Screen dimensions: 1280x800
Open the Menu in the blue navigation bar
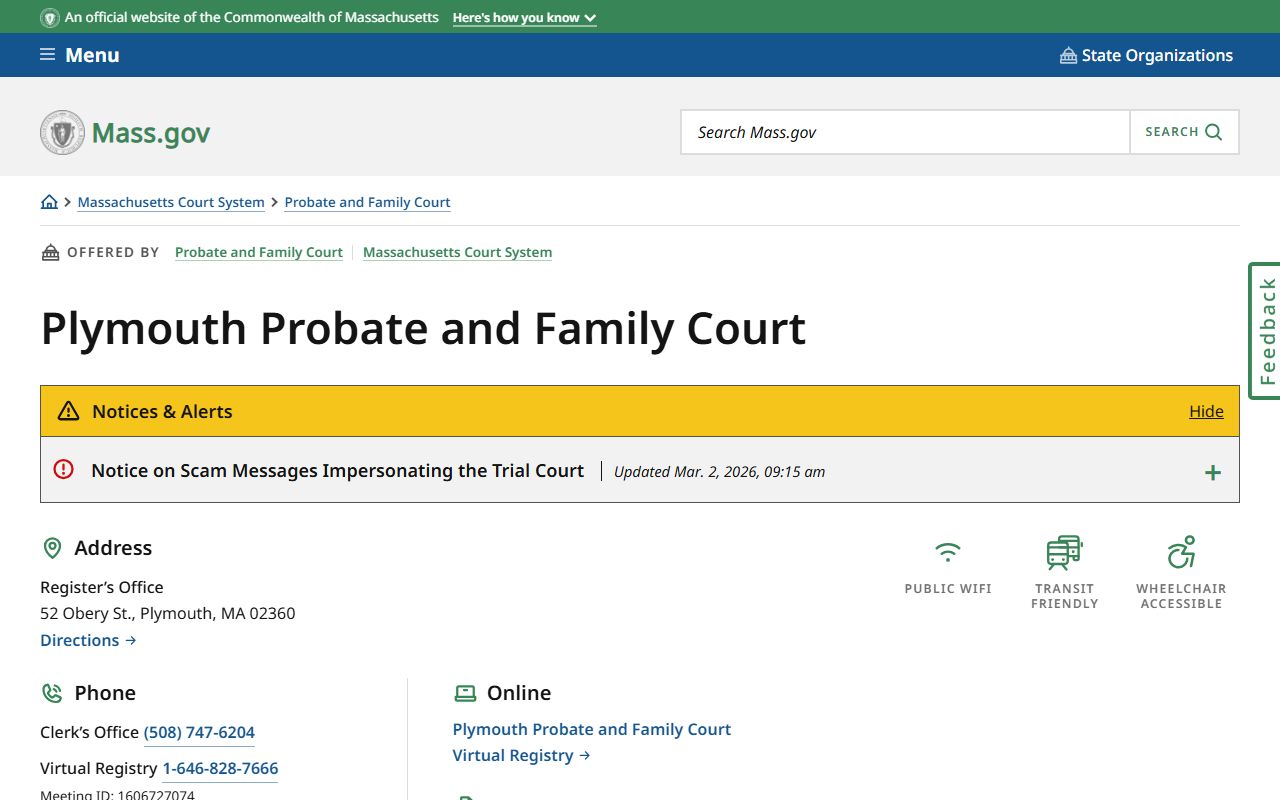79,55
